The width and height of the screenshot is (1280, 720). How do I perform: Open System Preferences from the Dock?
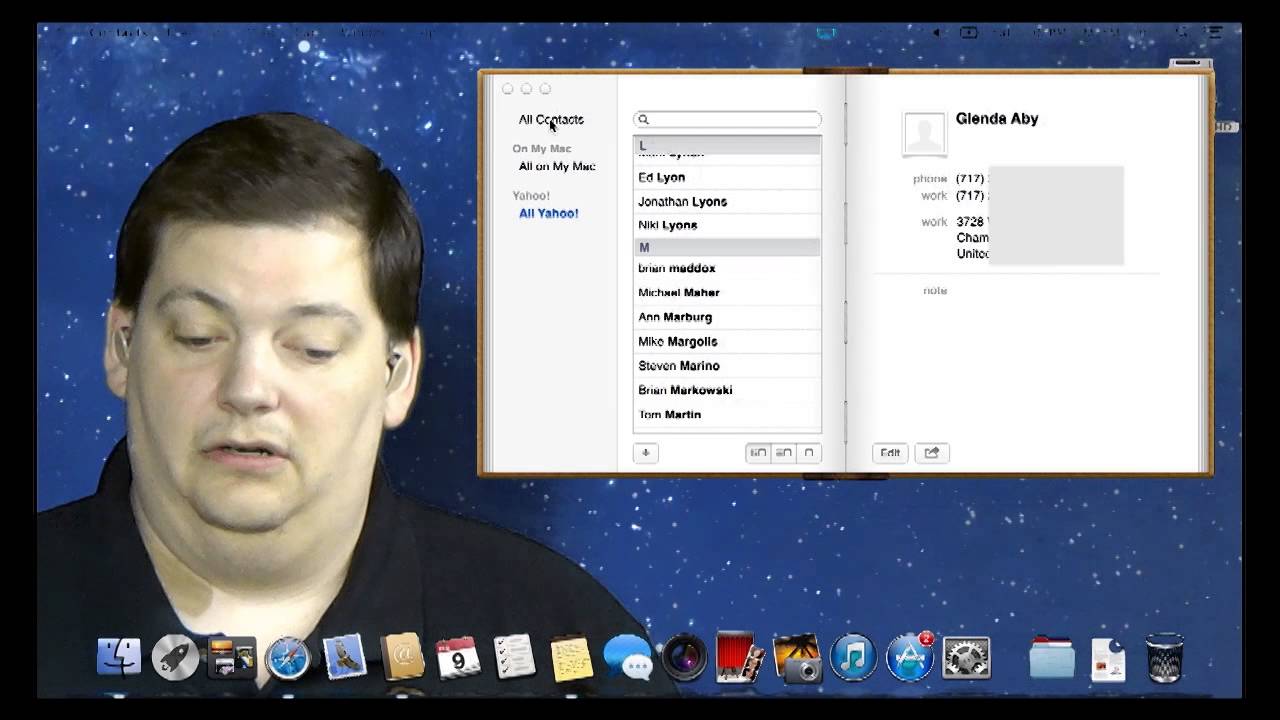coord(965,659)
